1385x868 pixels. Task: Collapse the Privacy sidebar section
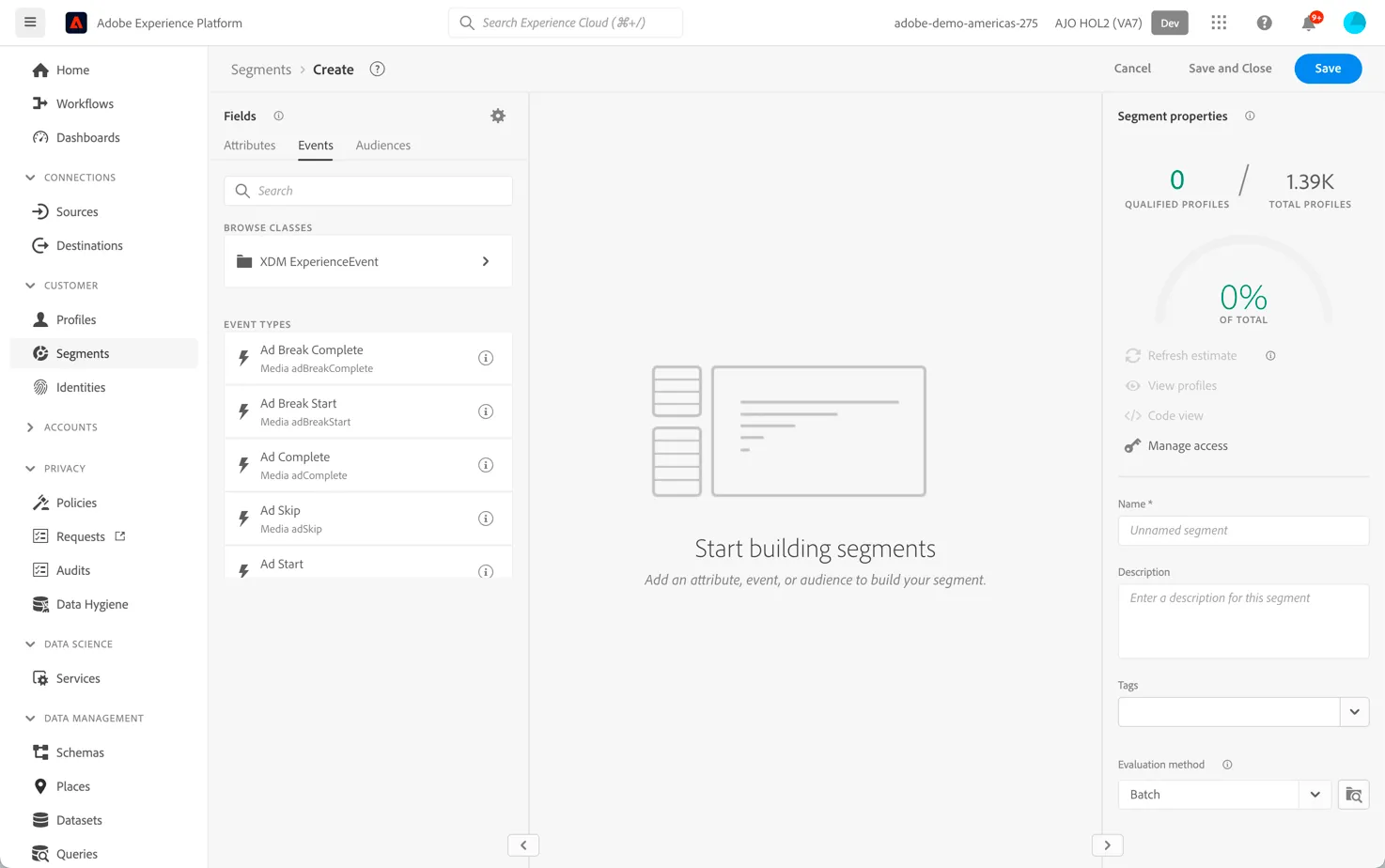tap(30, 469)
